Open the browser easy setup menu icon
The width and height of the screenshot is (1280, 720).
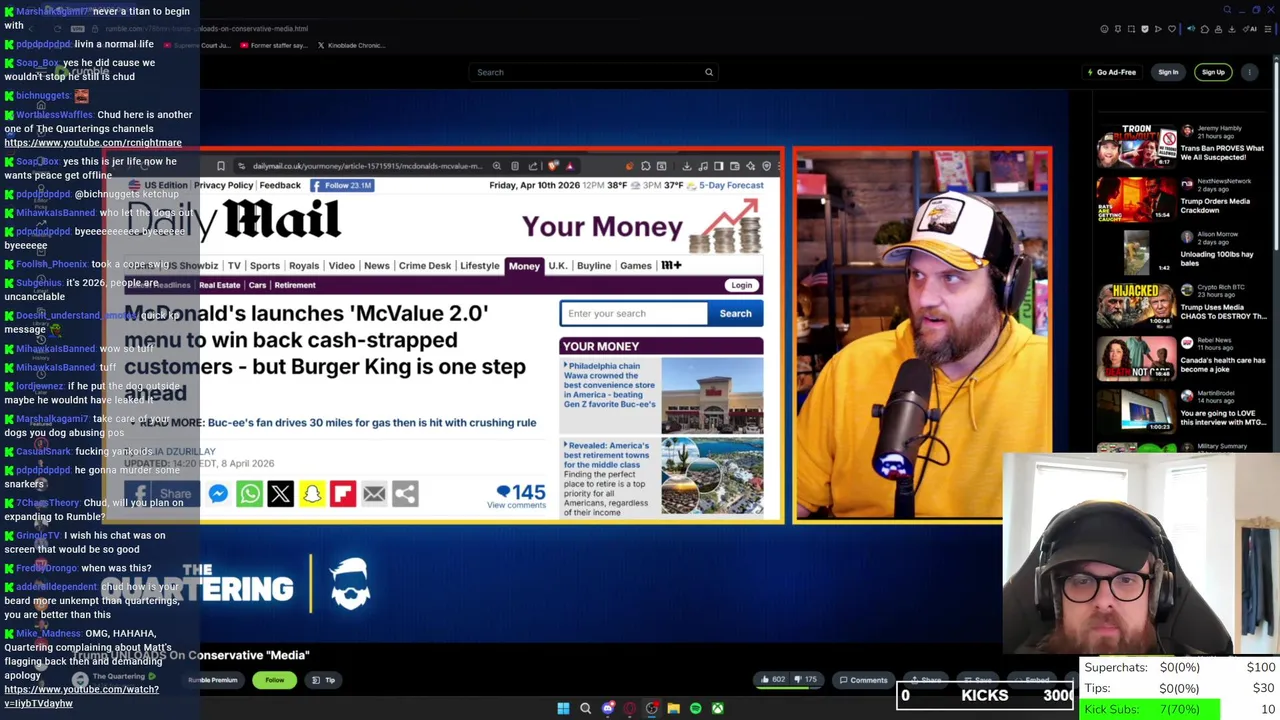pos(1268,29)
